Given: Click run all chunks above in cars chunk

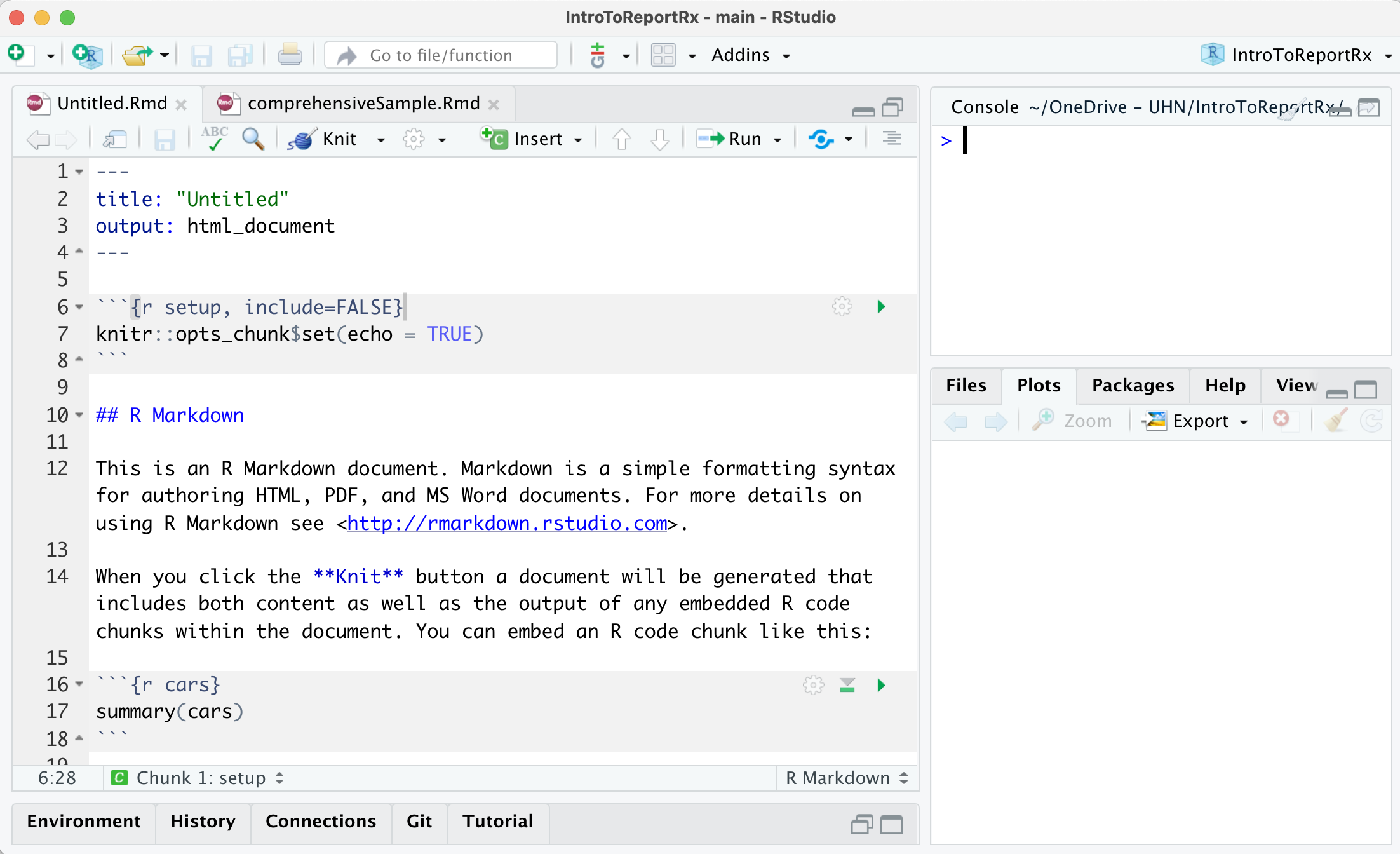Looking at the screenshot, I should click(847, 685).
